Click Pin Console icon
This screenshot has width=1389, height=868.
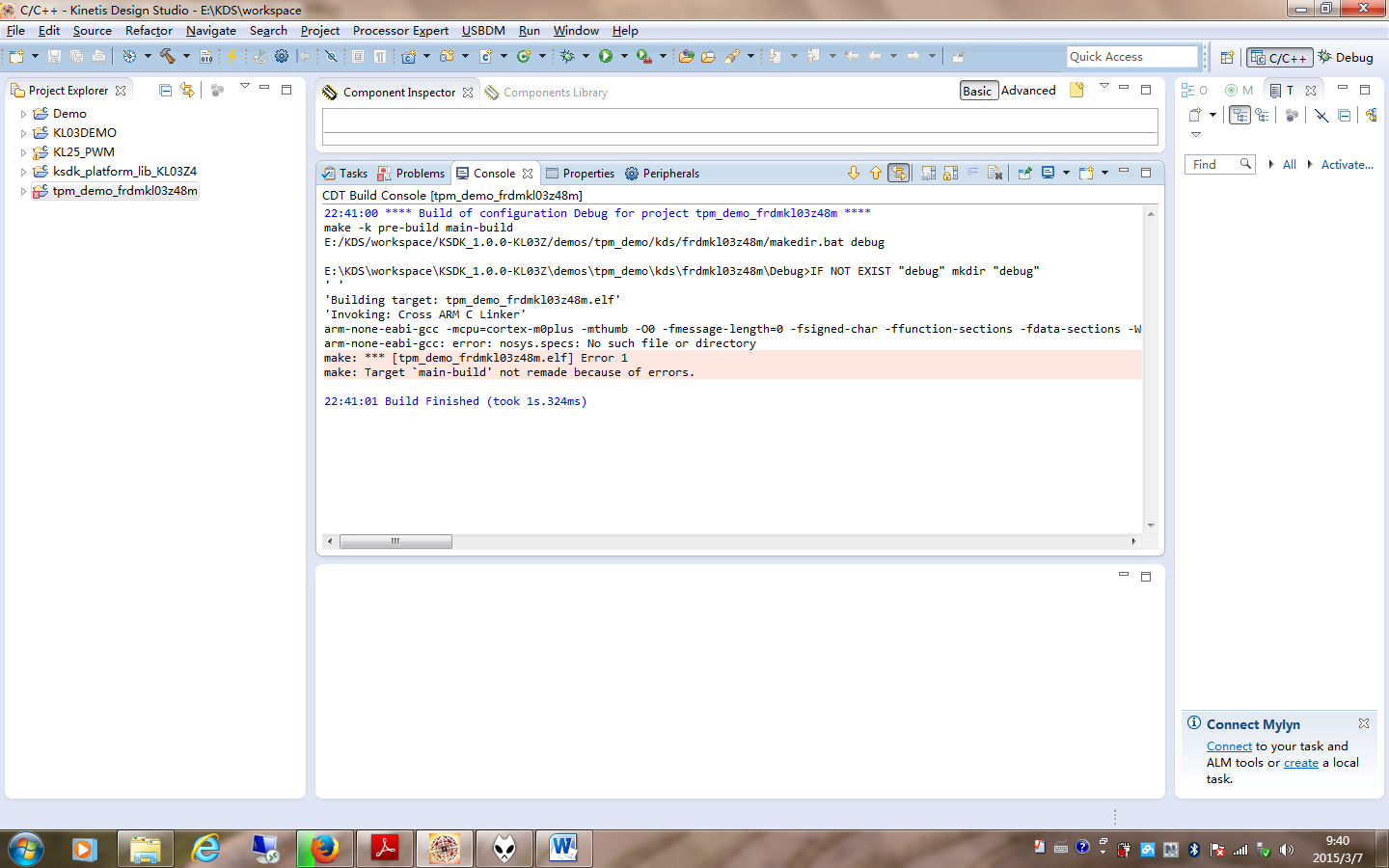pos(1024,173)
